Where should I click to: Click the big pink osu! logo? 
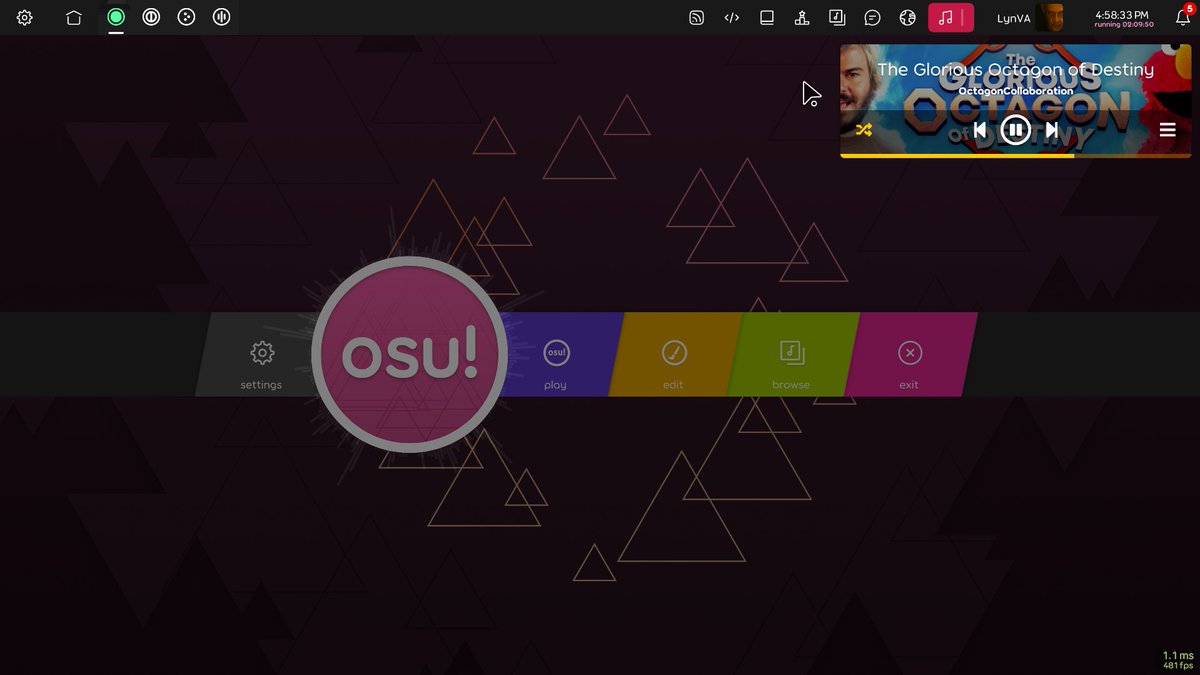click(x=409, y=355)
